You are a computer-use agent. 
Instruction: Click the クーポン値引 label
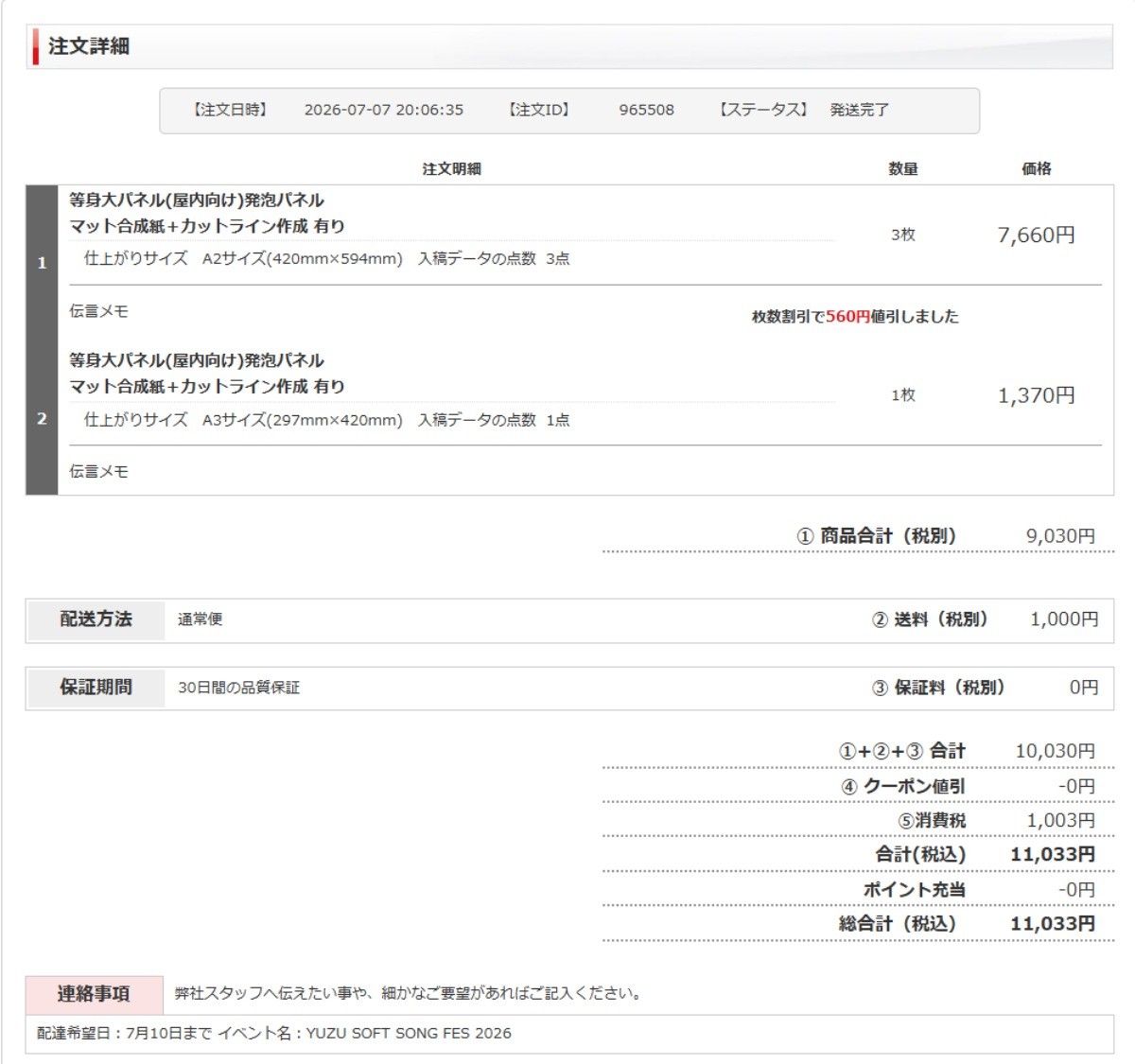(x=903, y=786)
